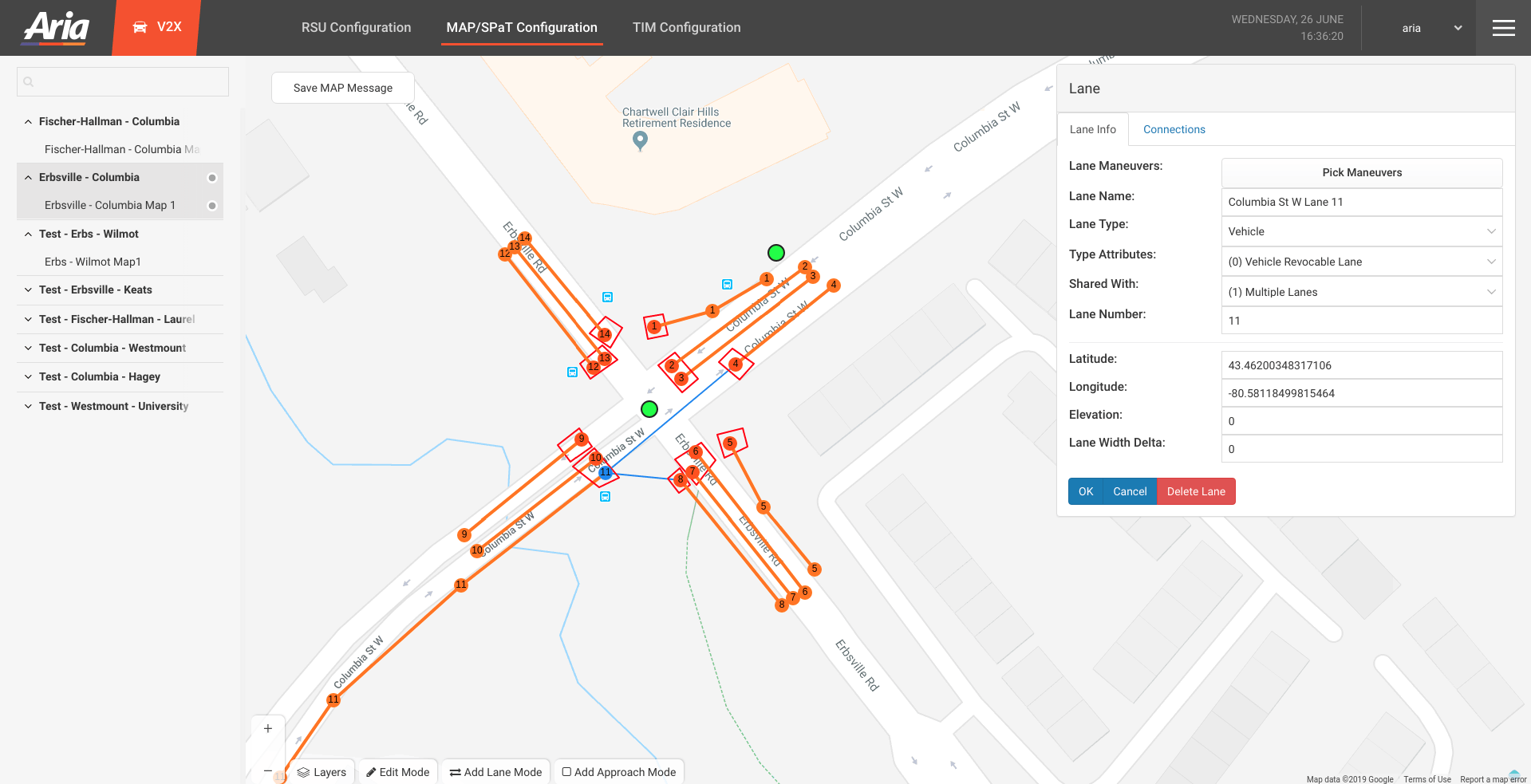Click the bus stop icon near lane 14
The image size is (1531, 784).
607,297
